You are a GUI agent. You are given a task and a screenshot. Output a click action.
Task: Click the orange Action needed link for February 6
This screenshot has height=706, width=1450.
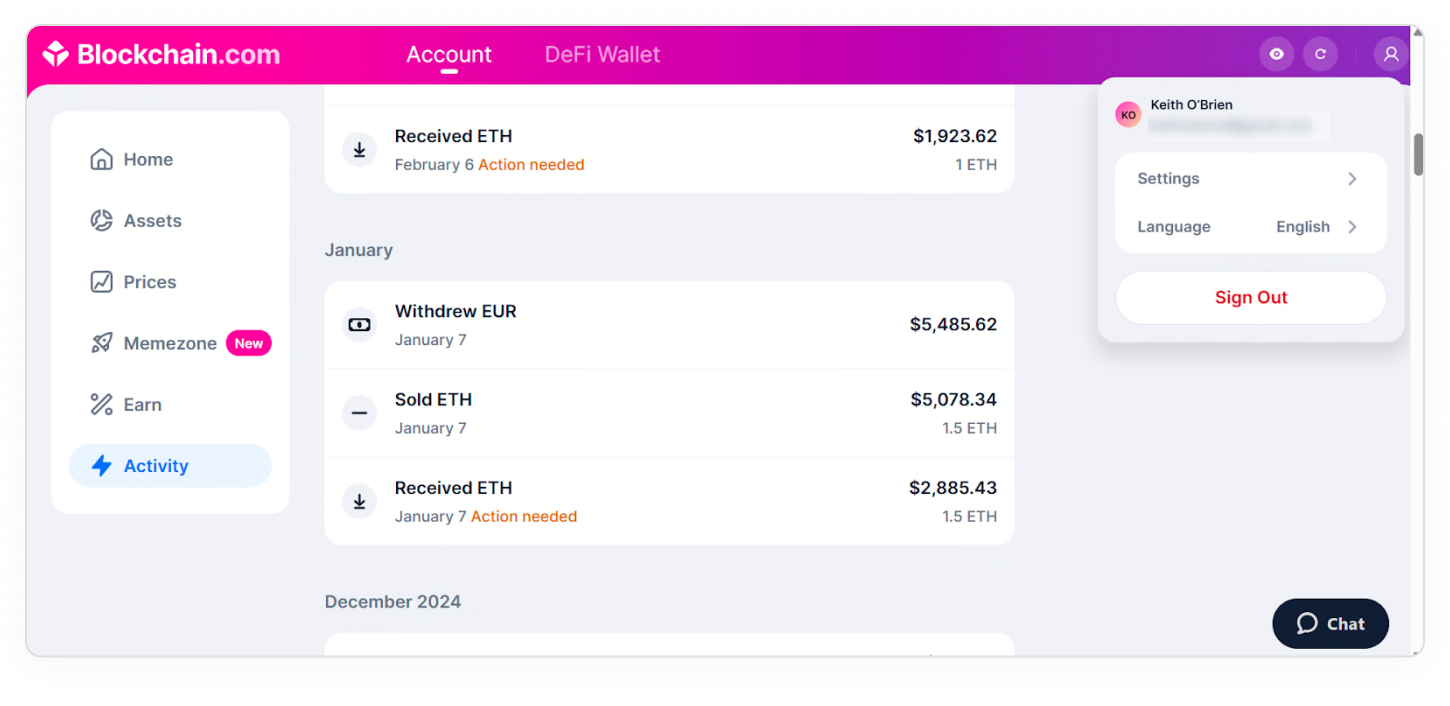tap(531, 165)
